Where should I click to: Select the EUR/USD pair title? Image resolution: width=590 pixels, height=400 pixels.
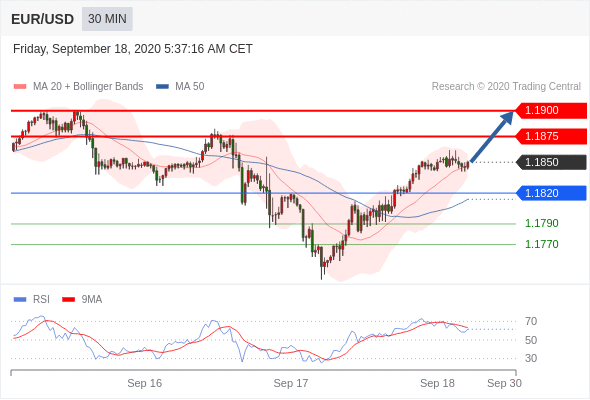pos(43,19)
